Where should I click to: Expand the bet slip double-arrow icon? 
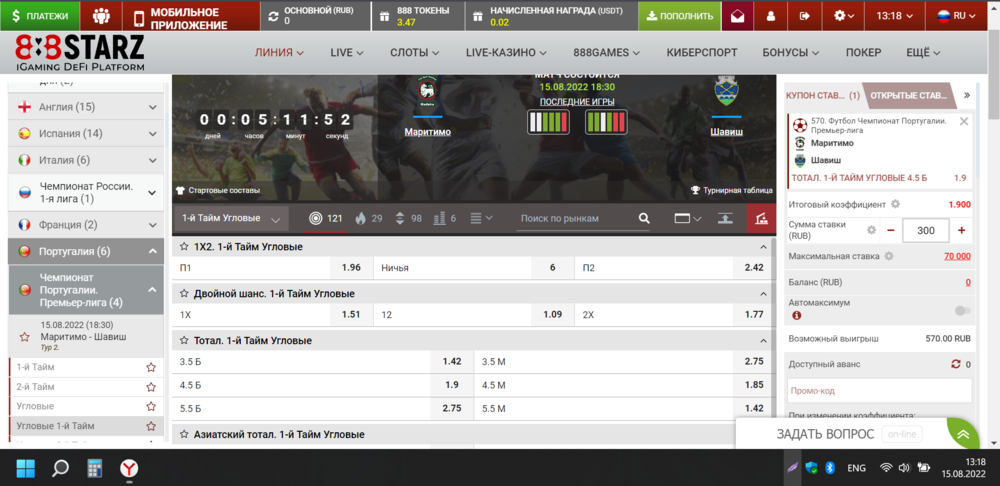point(967,95)
